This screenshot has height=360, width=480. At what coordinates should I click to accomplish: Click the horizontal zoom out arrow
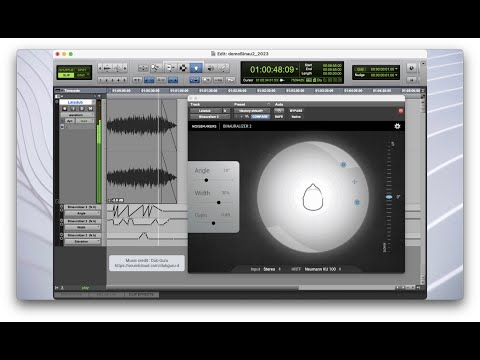point(100,68)
